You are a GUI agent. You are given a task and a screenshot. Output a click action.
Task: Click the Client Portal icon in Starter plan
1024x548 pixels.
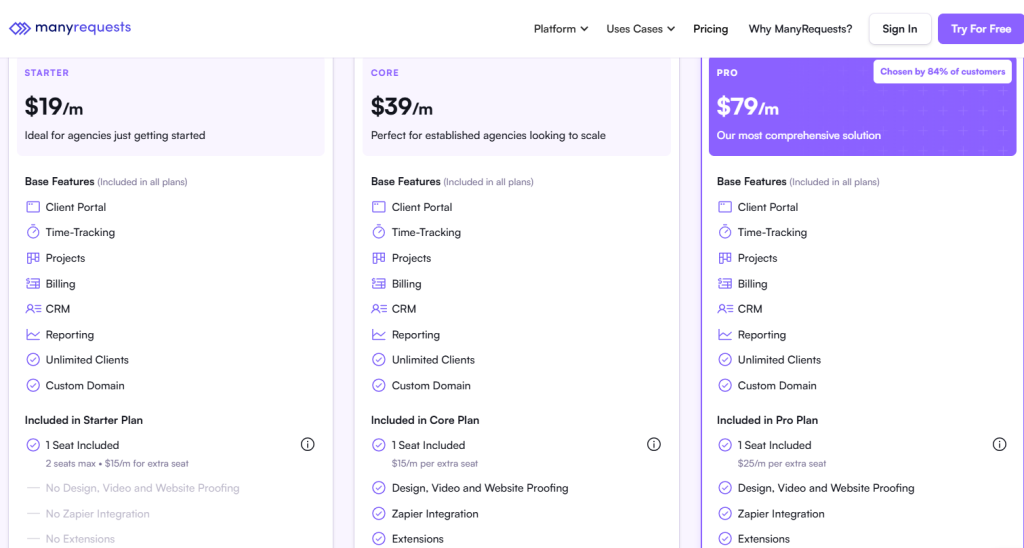click(x=33, y=207)
